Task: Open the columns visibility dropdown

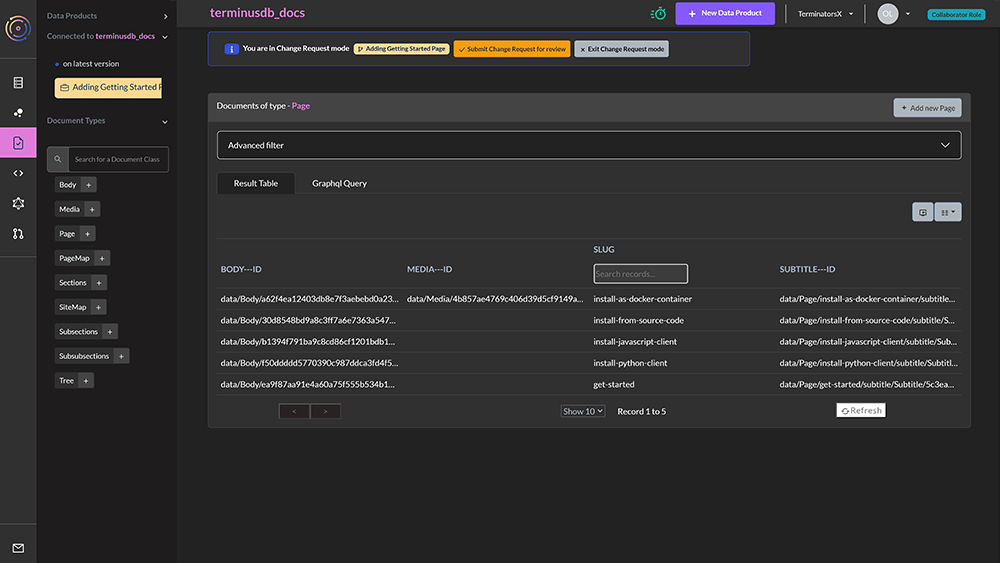Action: [x=948, y=212]
